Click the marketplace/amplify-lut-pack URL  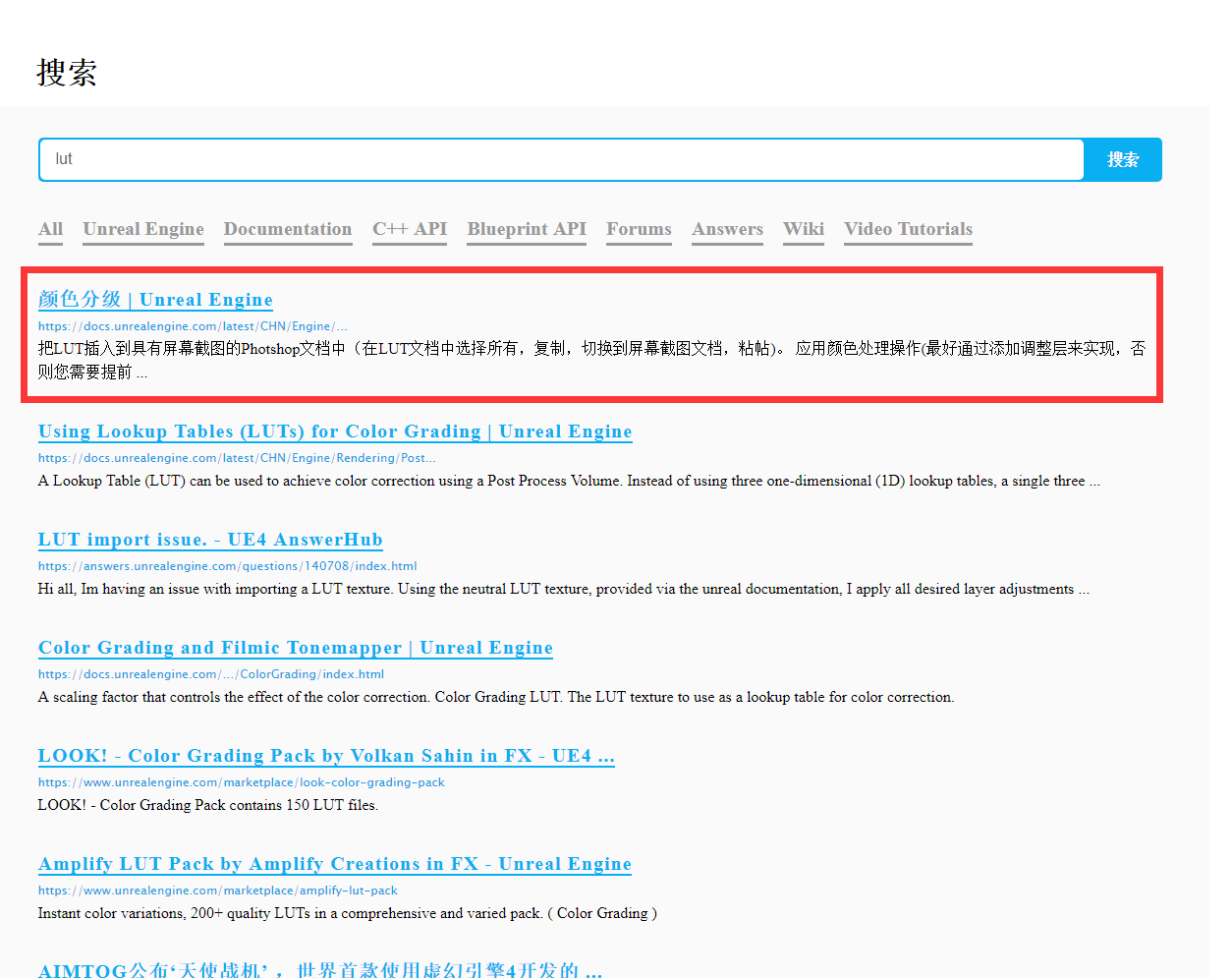pos(218,891)
